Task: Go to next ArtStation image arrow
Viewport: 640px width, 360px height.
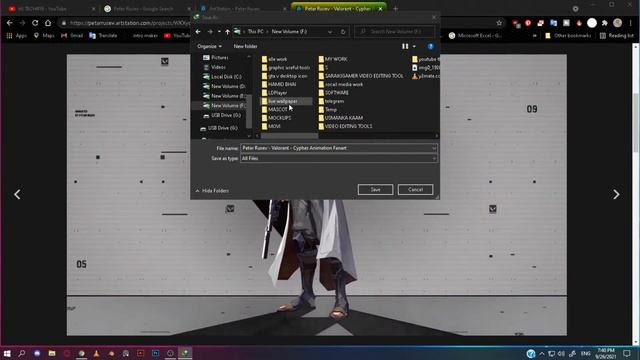Action: (616, 194)
